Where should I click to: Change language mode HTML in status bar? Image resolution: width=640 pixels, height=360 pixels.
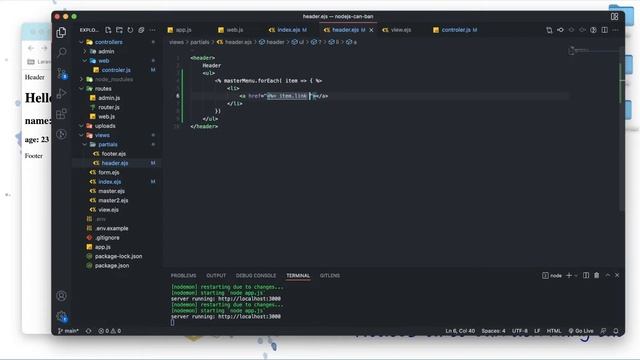[x=553, y=331]
